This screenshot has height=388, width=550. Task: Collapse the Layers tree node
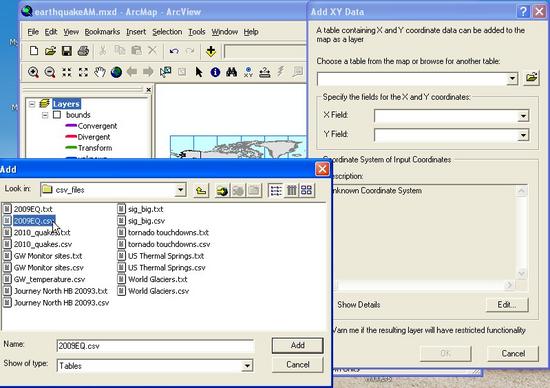(32, 104)
